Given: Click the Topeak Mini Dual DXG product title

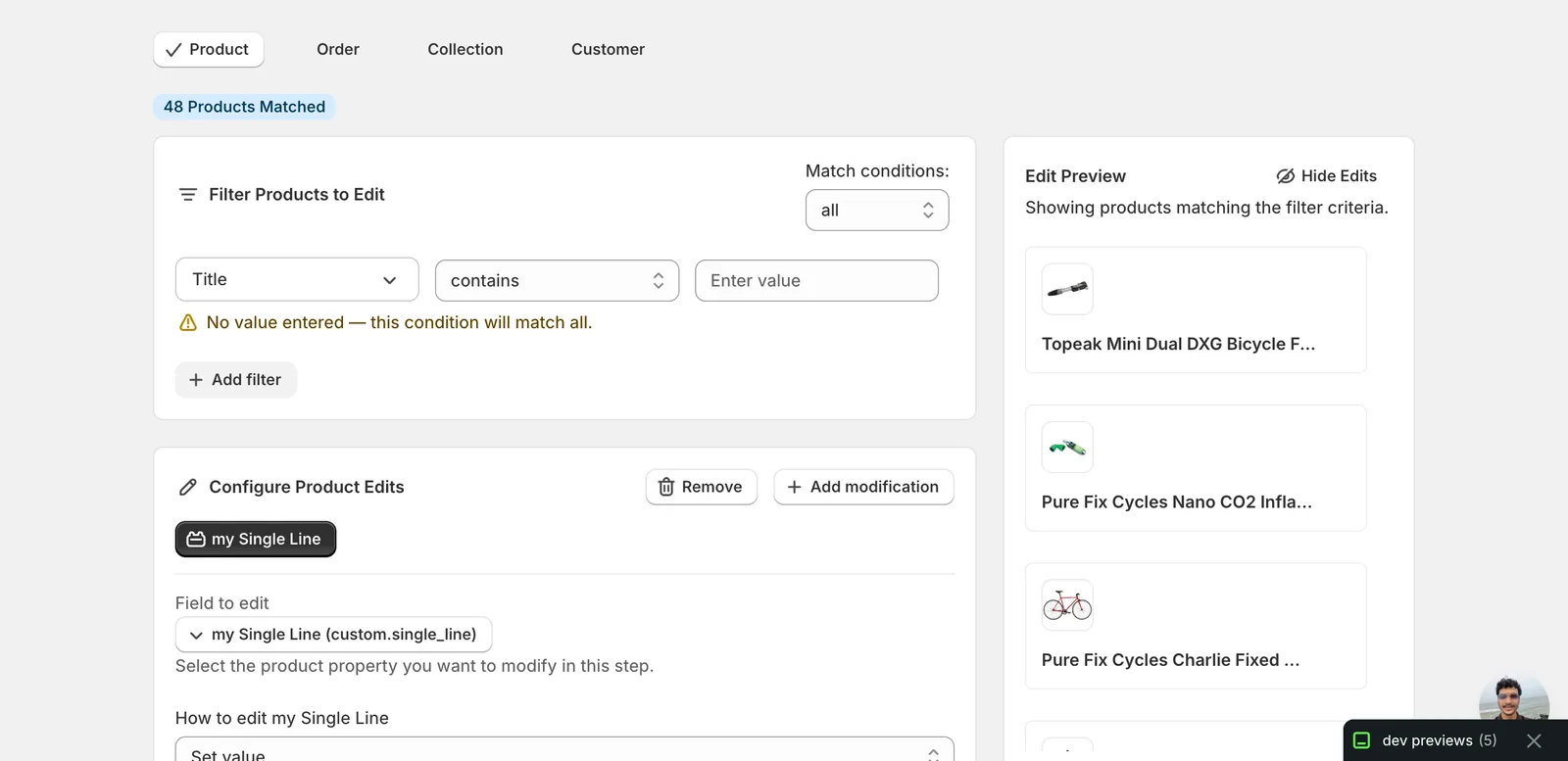Looking at the screenshot, I should point(1178,344).
